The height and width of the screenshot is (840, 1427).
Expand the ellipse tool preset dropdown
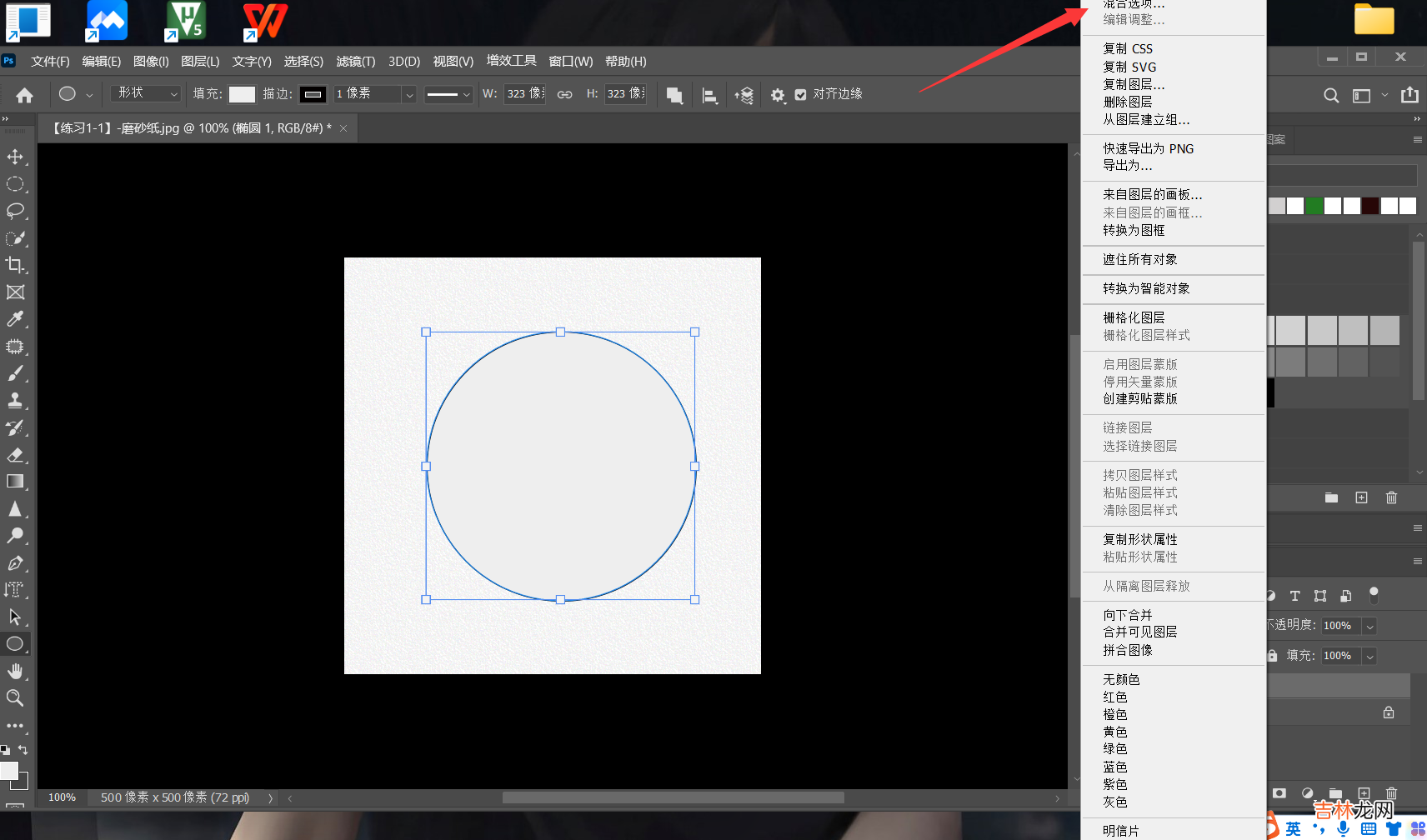[89, 95]
